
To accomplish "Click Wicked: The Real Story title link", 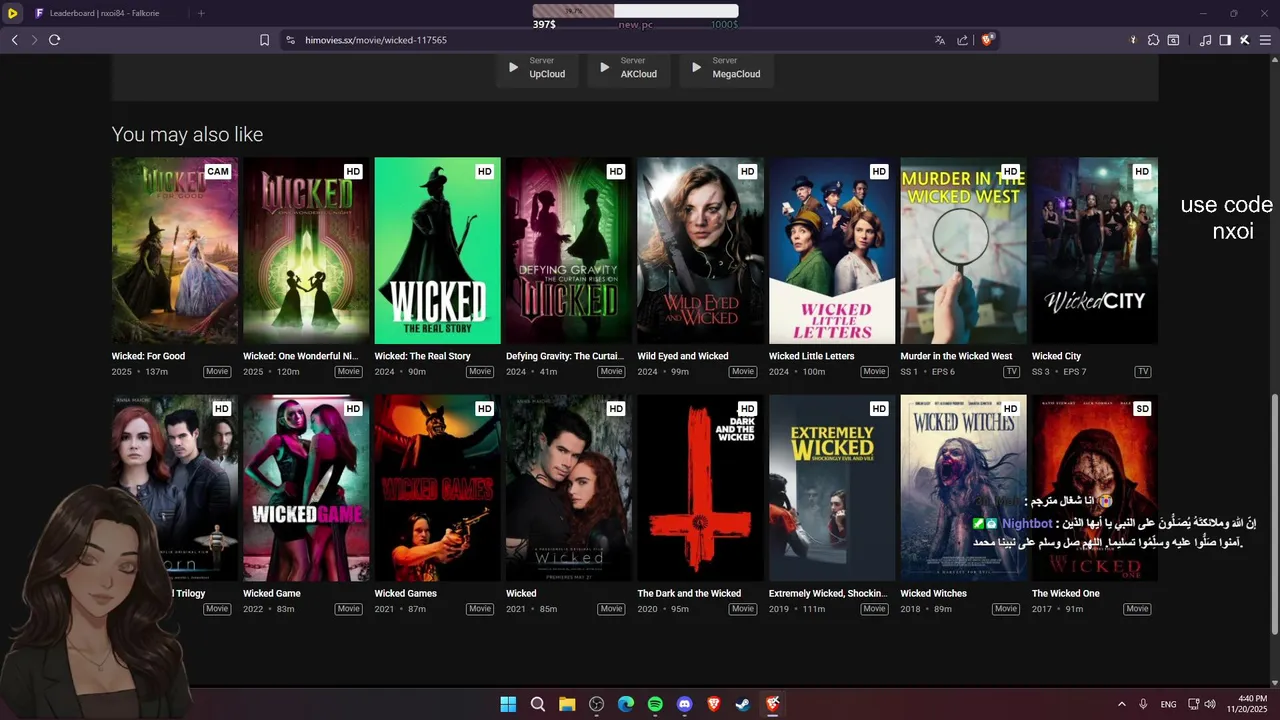I will pyautogui.click(x=422, y=356).
